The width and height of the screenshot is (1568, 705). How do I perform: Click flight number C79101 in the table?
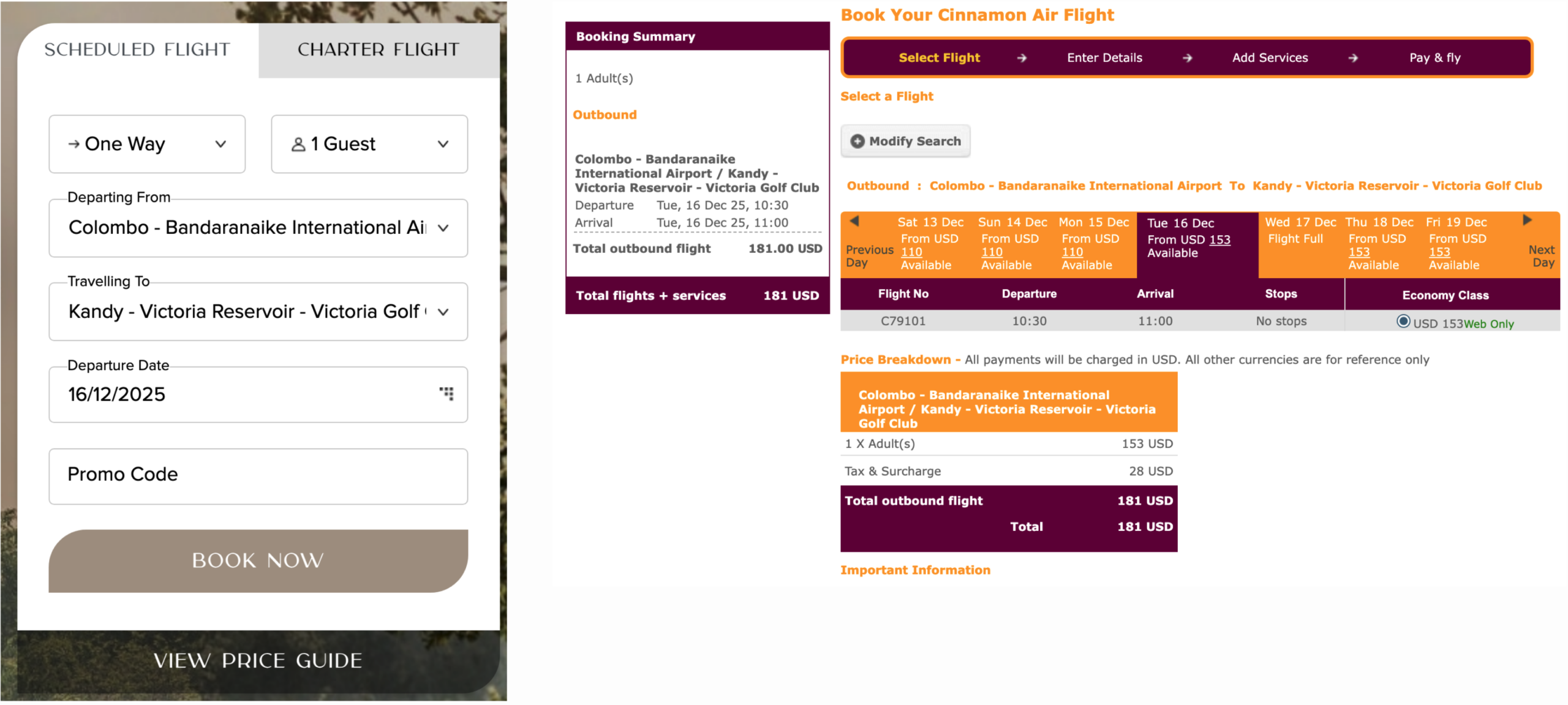click(903, 322)
